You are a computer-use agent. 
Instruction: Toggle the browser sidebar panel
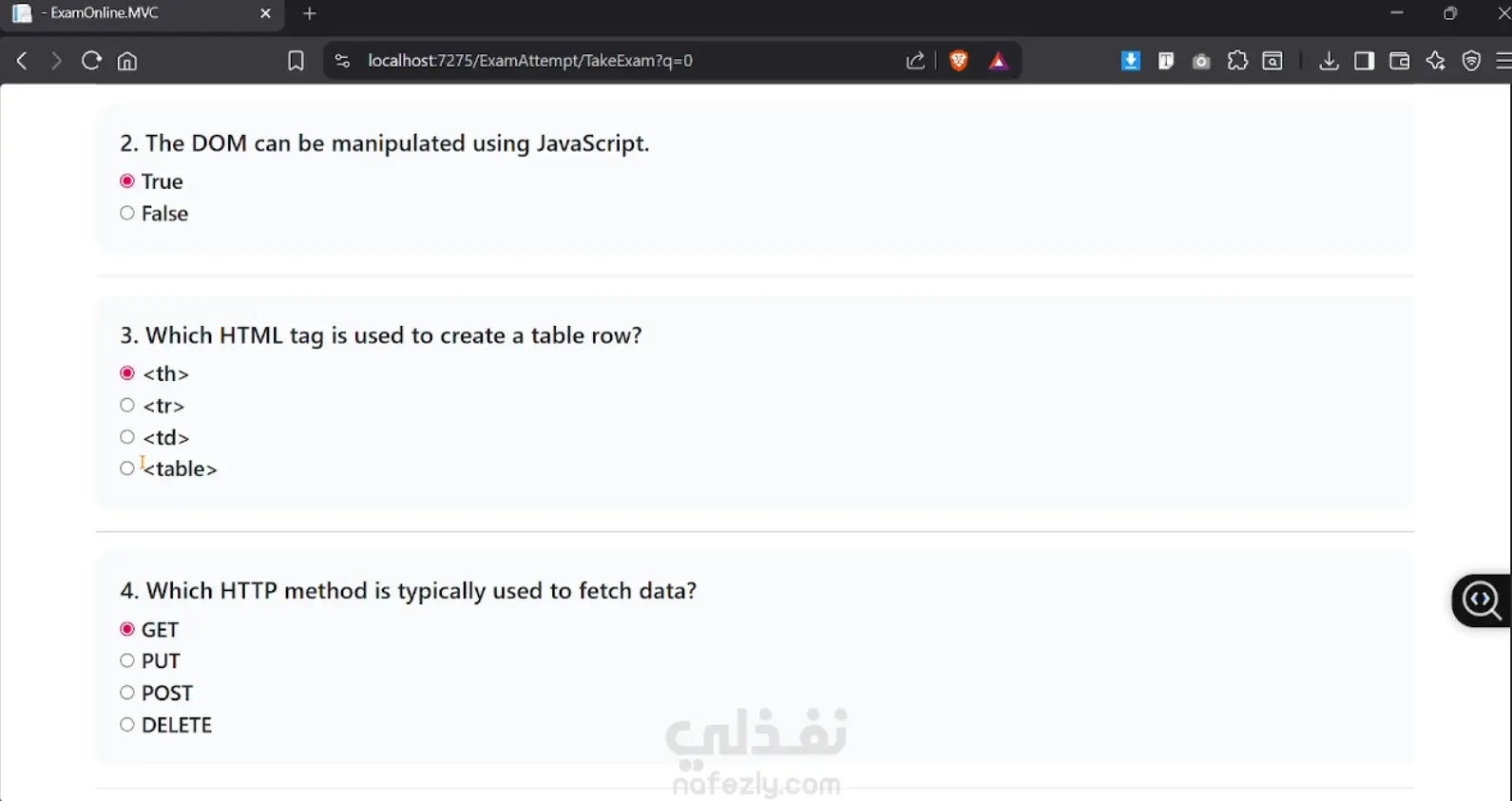(x=1364, y=61)
